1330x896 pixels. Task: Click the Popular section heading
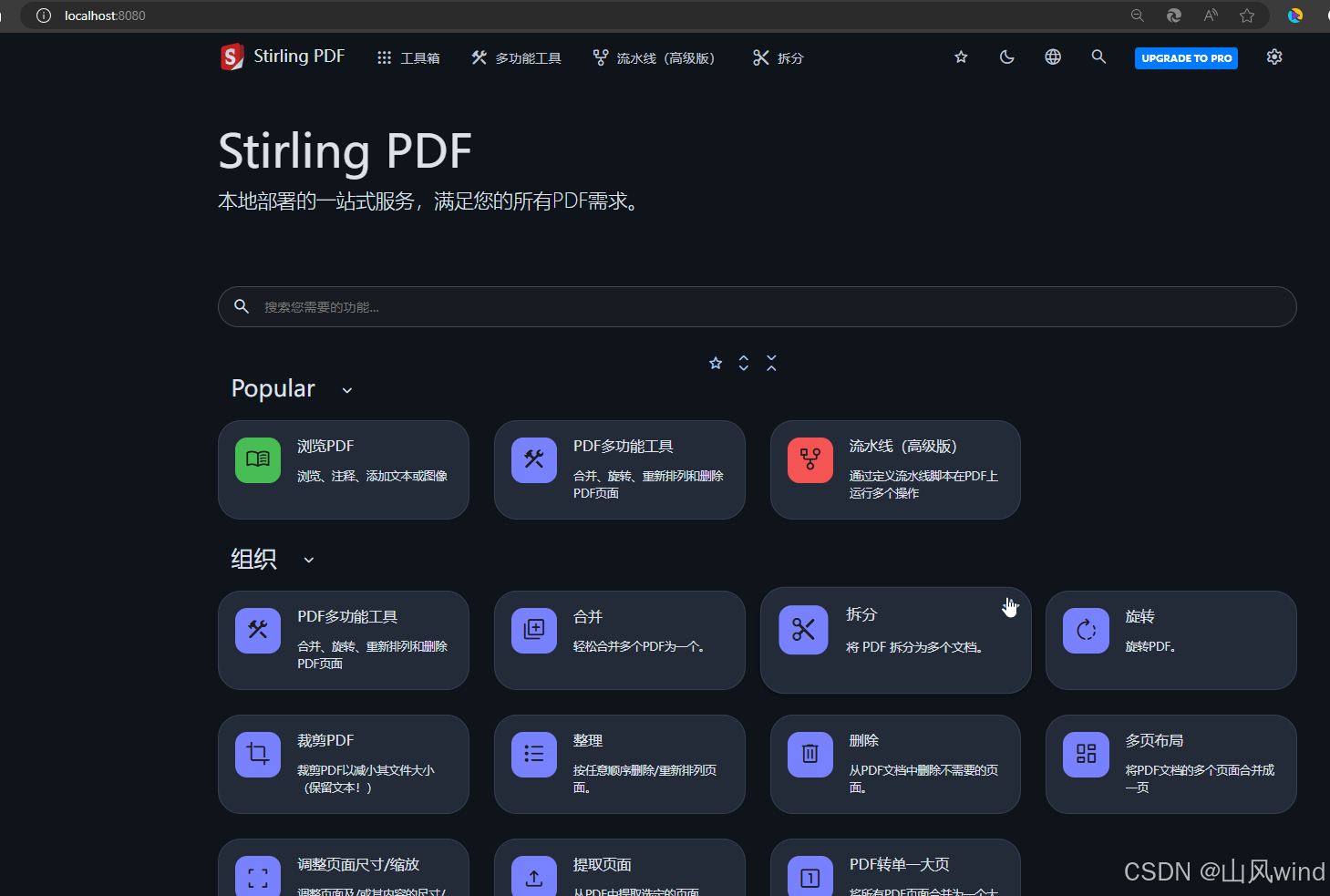coord(273,389)
